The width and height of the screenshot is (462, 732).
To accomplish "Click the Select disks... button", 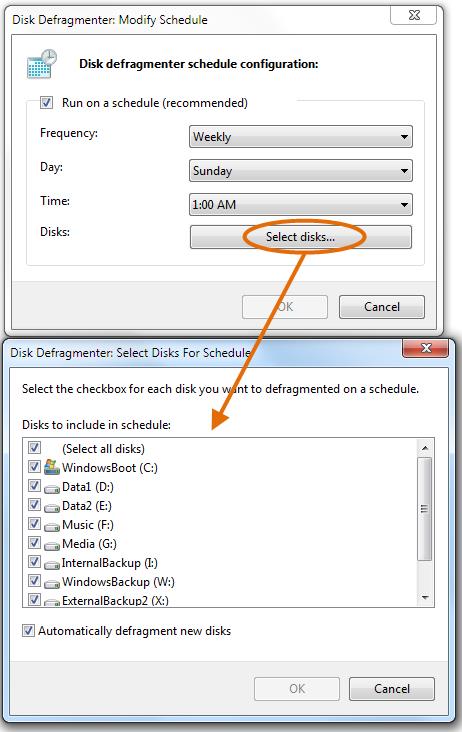I will (x=301, y=237).
